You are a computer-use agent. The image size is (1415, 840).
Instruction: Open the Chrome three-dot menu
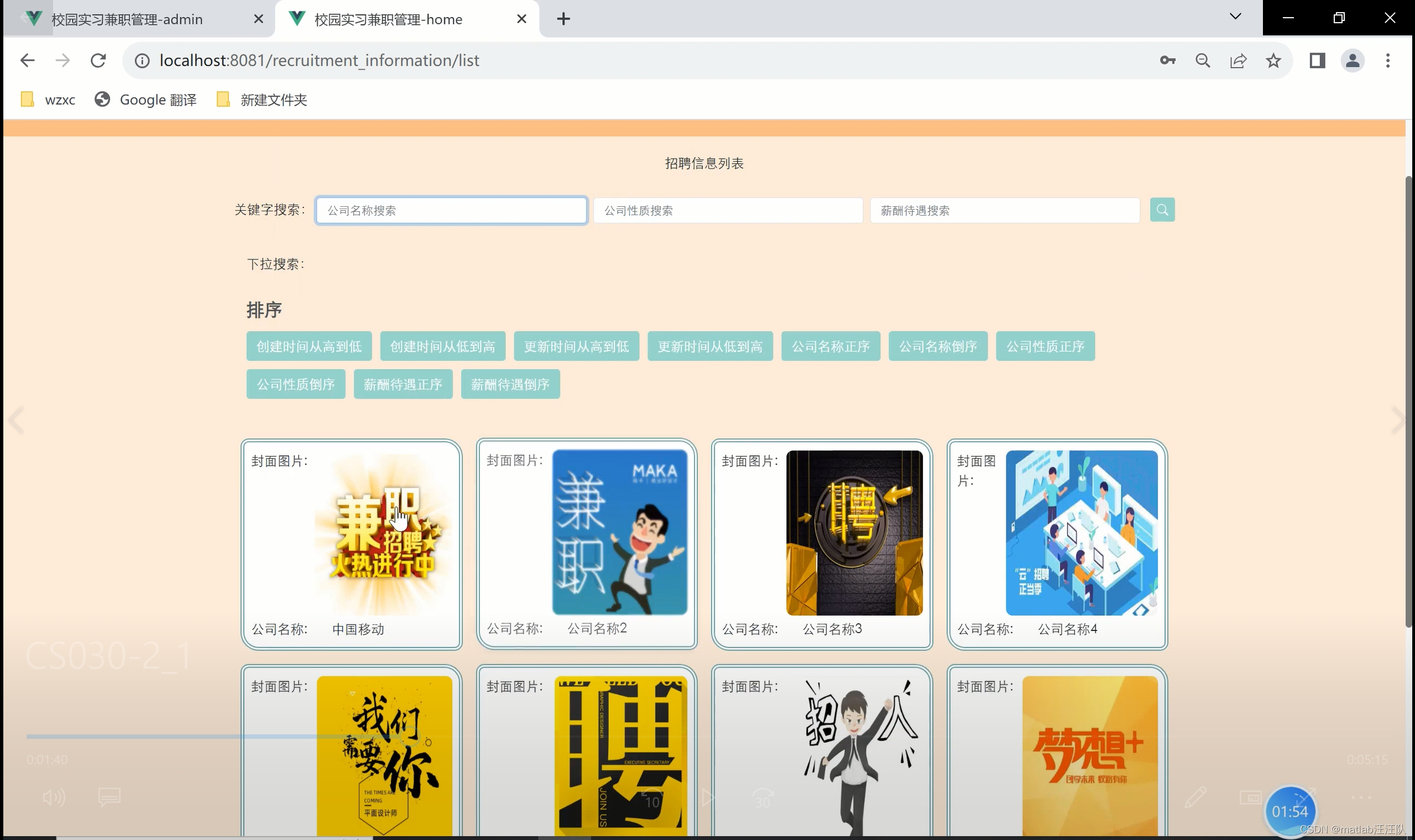(x=1387, y=61)
